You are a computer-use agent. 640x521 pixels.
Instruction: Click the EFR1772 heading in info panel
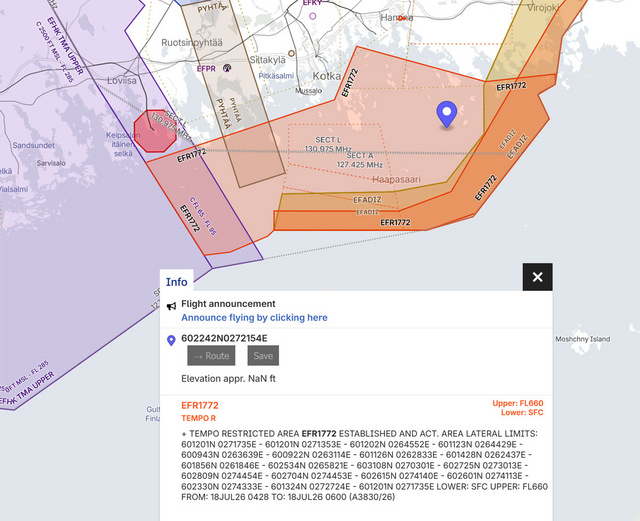pos(200,405)
